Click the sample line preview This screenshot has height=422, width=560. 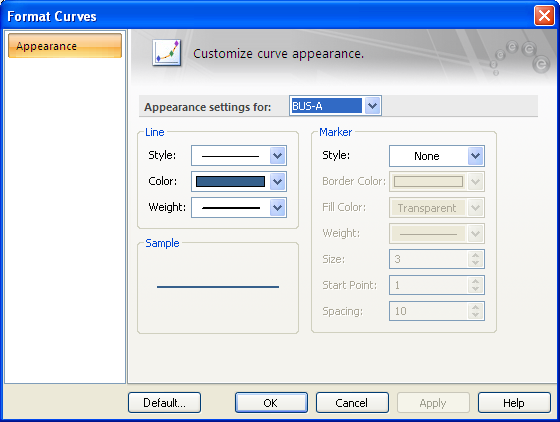[x=218, y=287]
